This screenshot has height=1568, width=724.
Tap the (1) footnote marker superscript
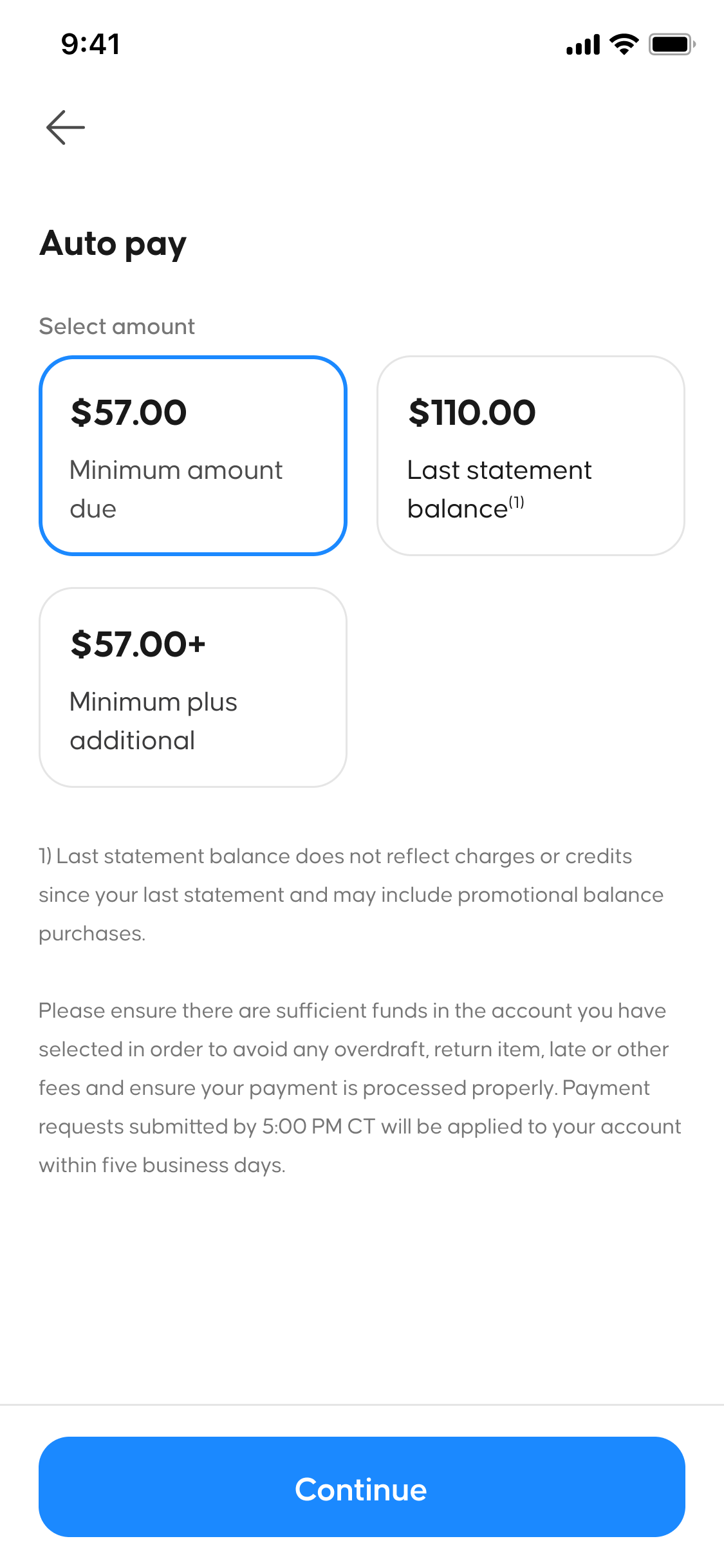click(517, 502)
